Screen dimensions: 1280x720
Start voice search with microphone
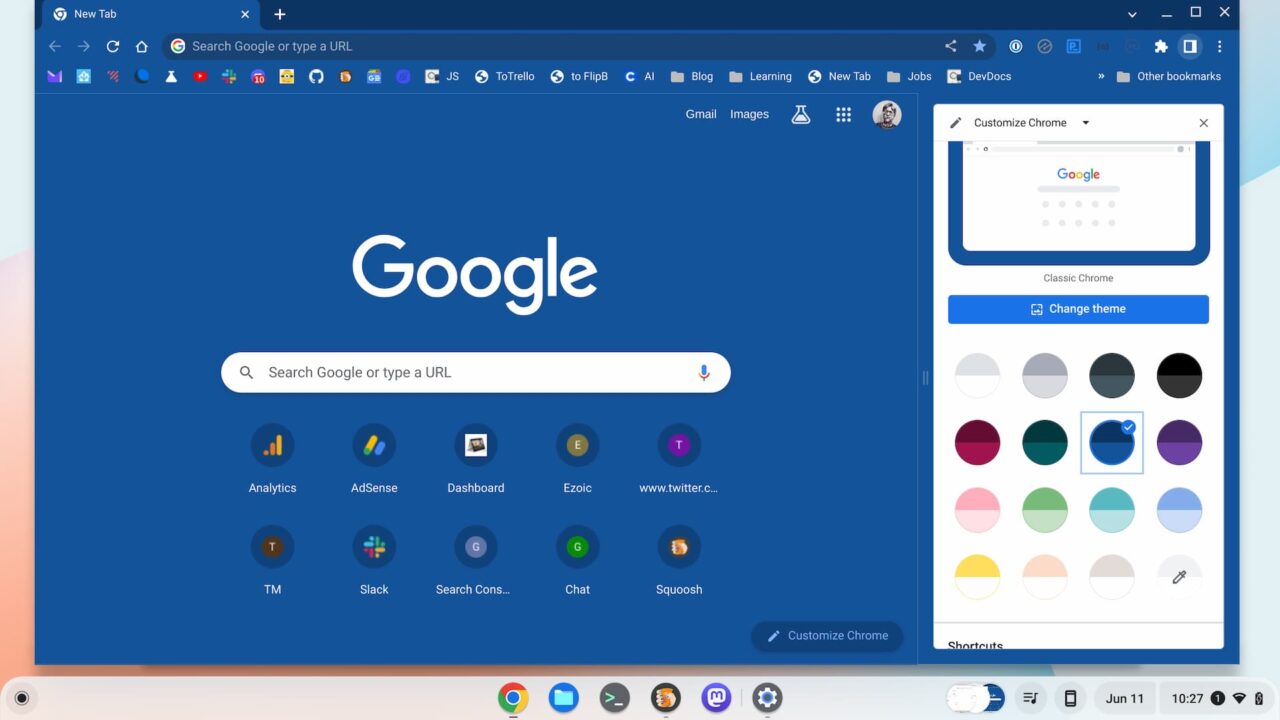[704, 372]
